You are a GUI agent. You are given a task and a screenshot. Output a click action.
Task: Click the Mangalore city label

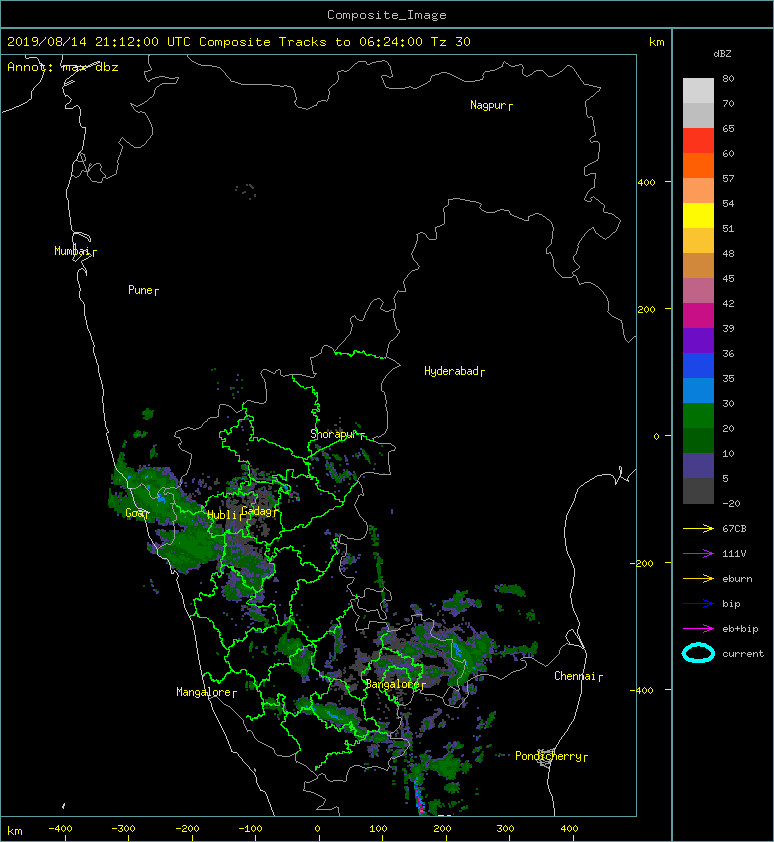point(204,692)
